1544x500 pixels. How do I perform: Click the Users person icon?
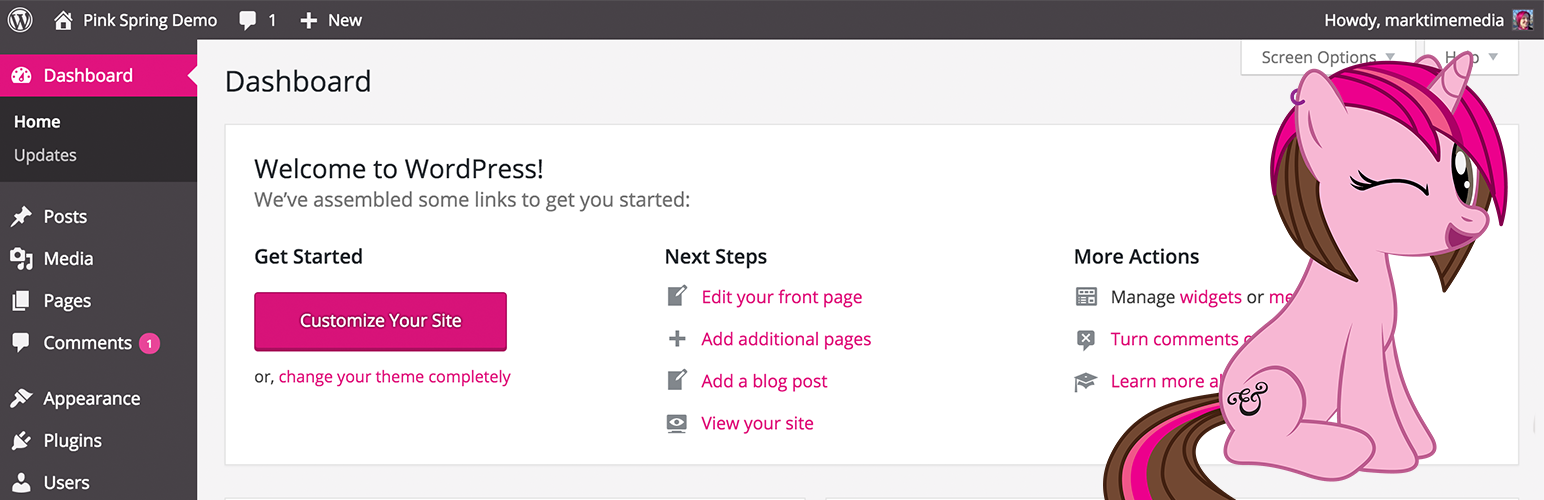(x=21, y=483)
